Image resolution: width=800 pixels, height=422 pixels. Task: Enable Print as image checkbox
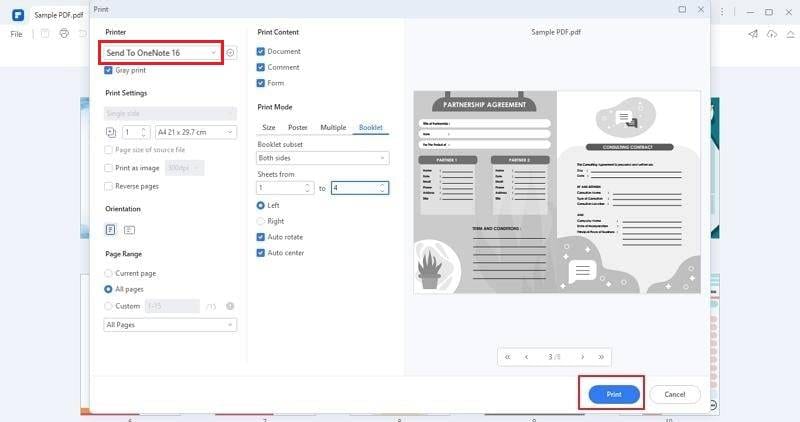point(108,168)
